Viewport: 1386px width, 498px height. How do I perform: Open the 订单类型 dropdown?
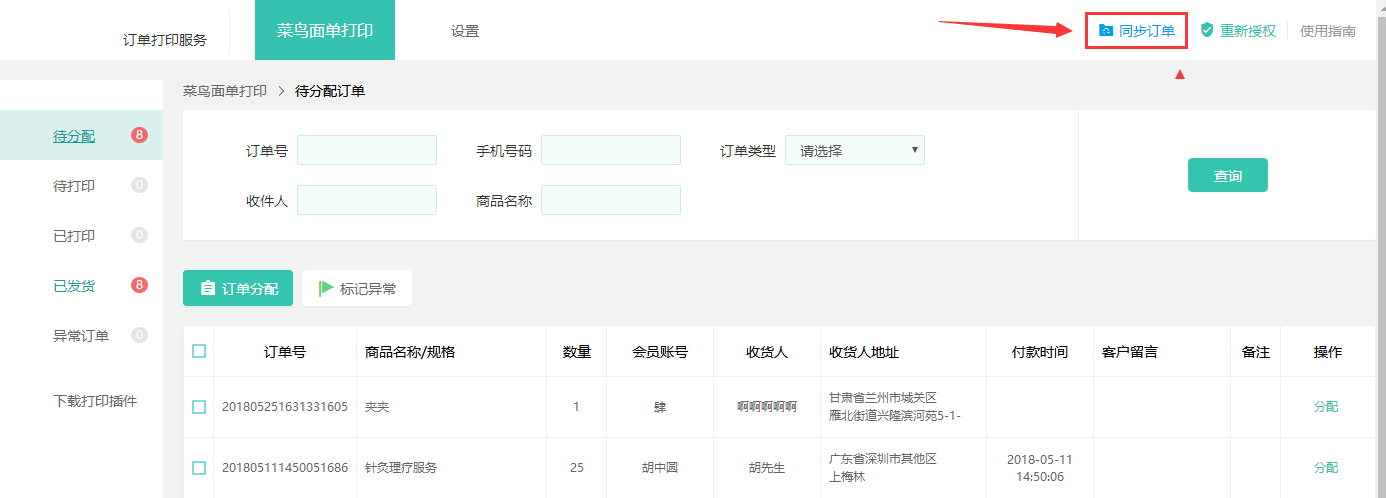(x=854, y=151)
